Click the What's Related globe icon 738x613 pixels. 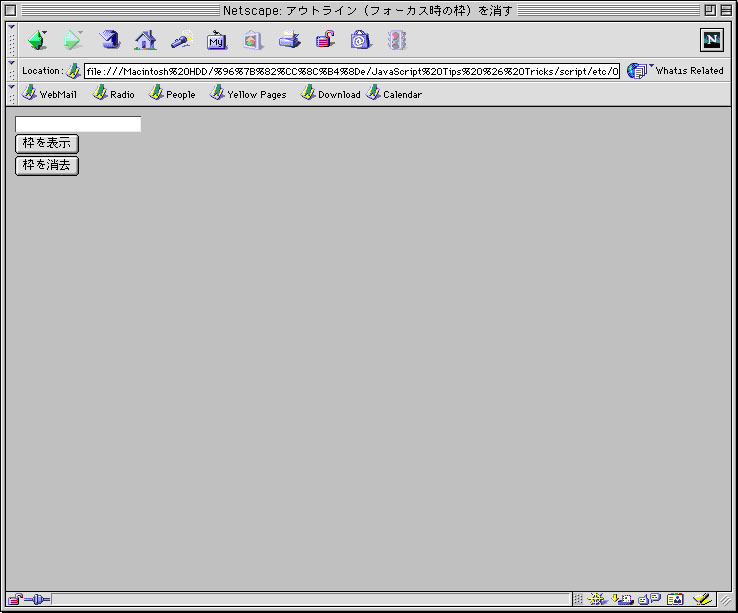click(636, 71)
